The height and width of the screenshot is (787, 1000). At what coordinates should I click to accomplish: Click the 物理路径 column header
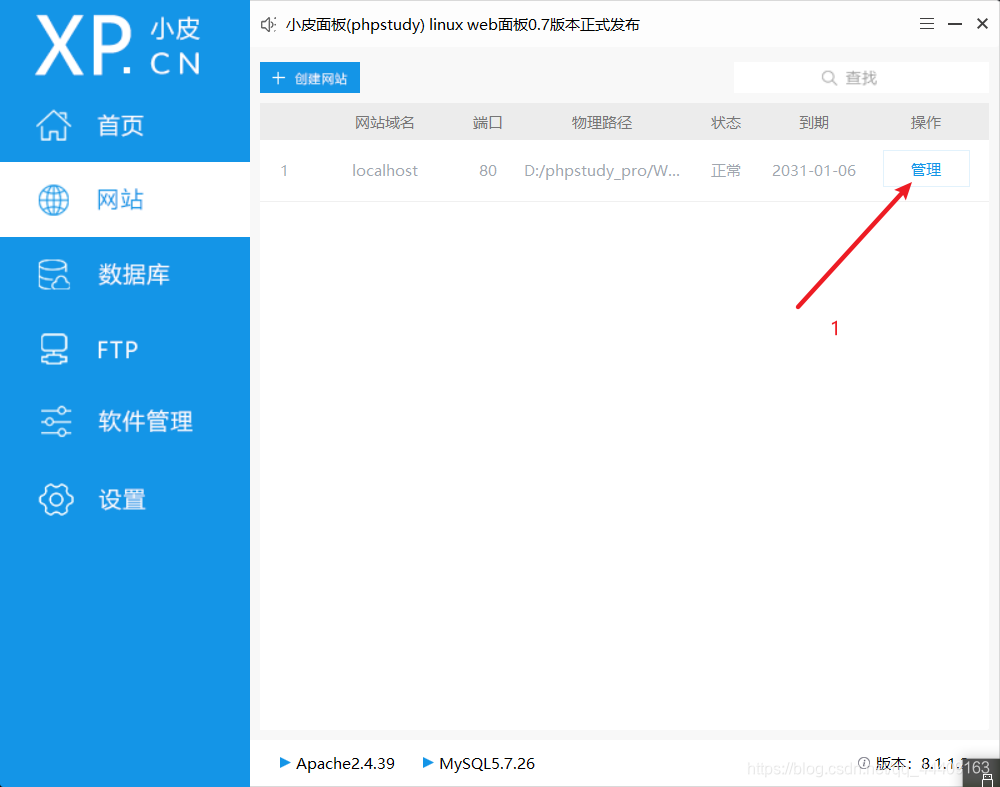pos(601,122)
